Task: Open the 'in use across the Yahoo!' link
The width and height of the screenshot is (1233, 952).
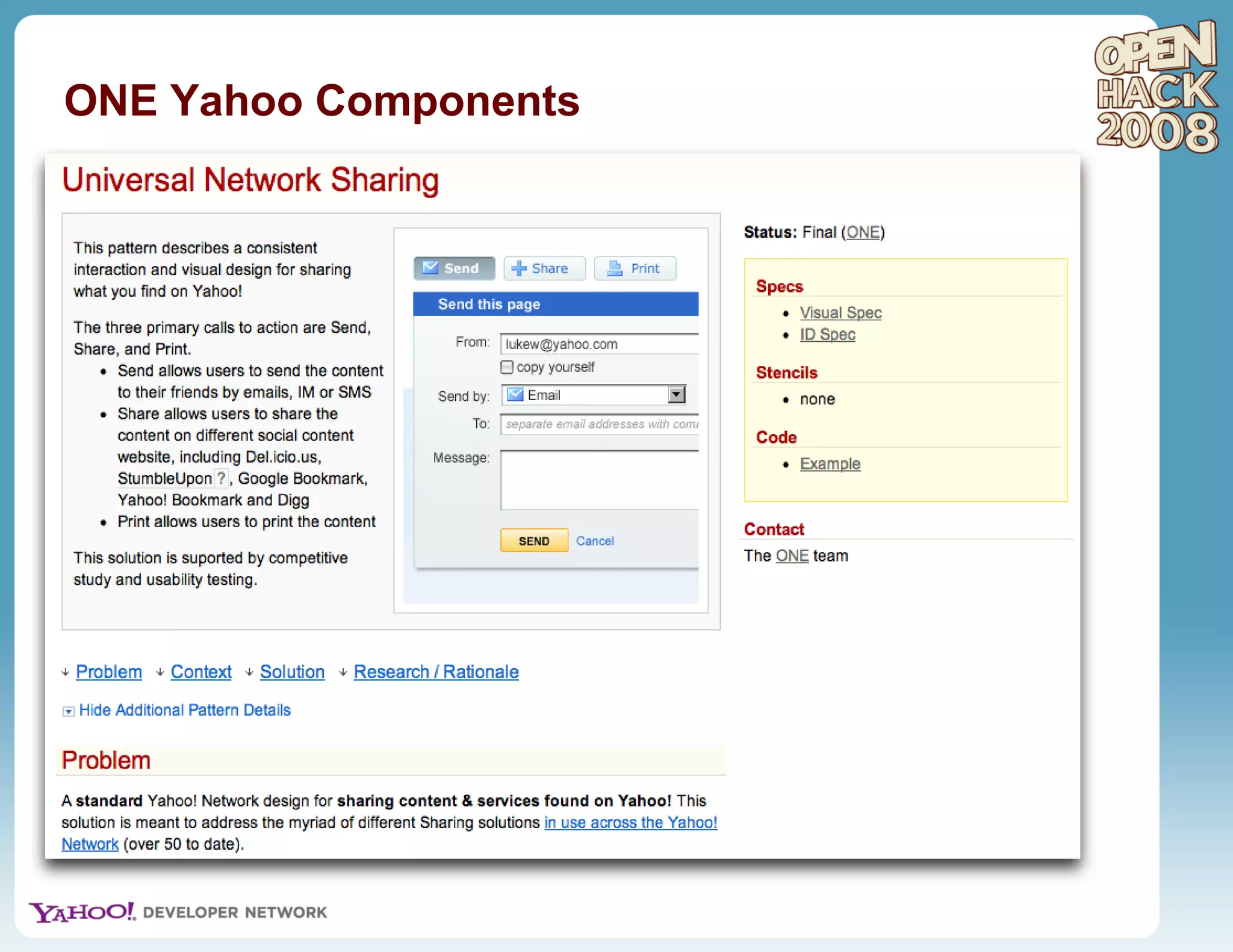Action: 631,823
